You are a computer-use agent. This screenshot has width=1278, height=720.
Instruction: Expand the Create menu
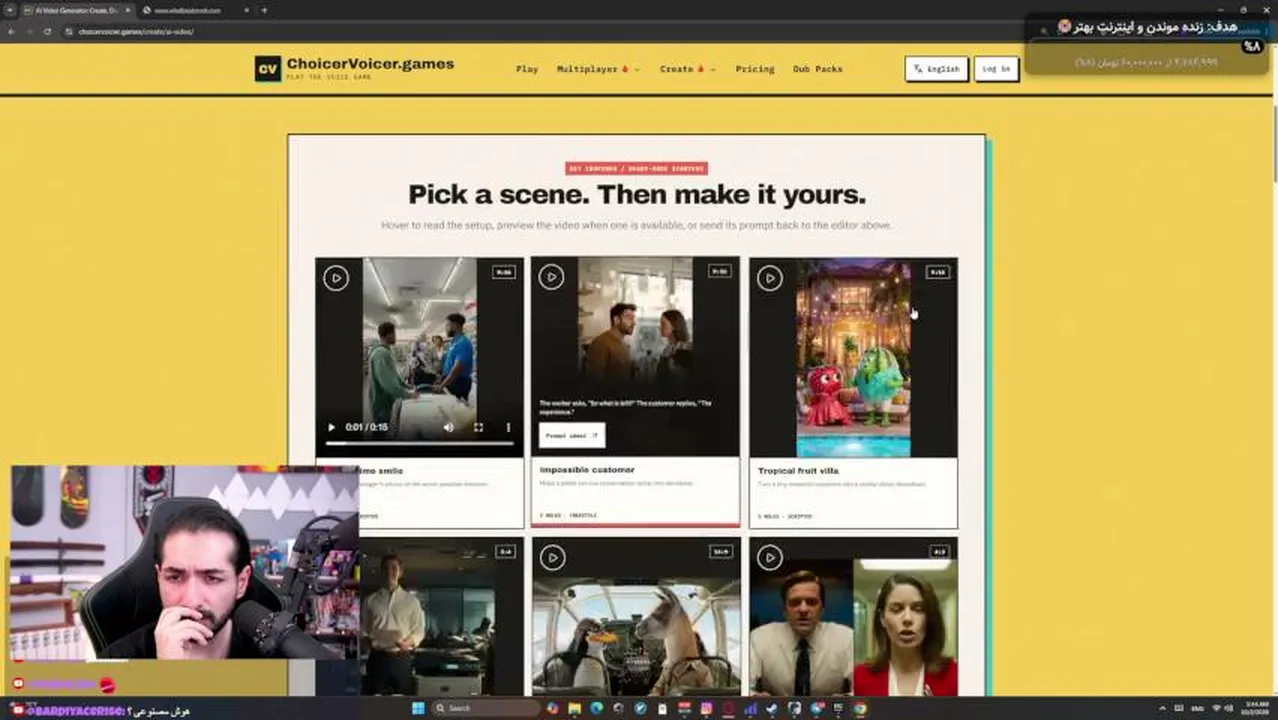click(x=688, y=69)
